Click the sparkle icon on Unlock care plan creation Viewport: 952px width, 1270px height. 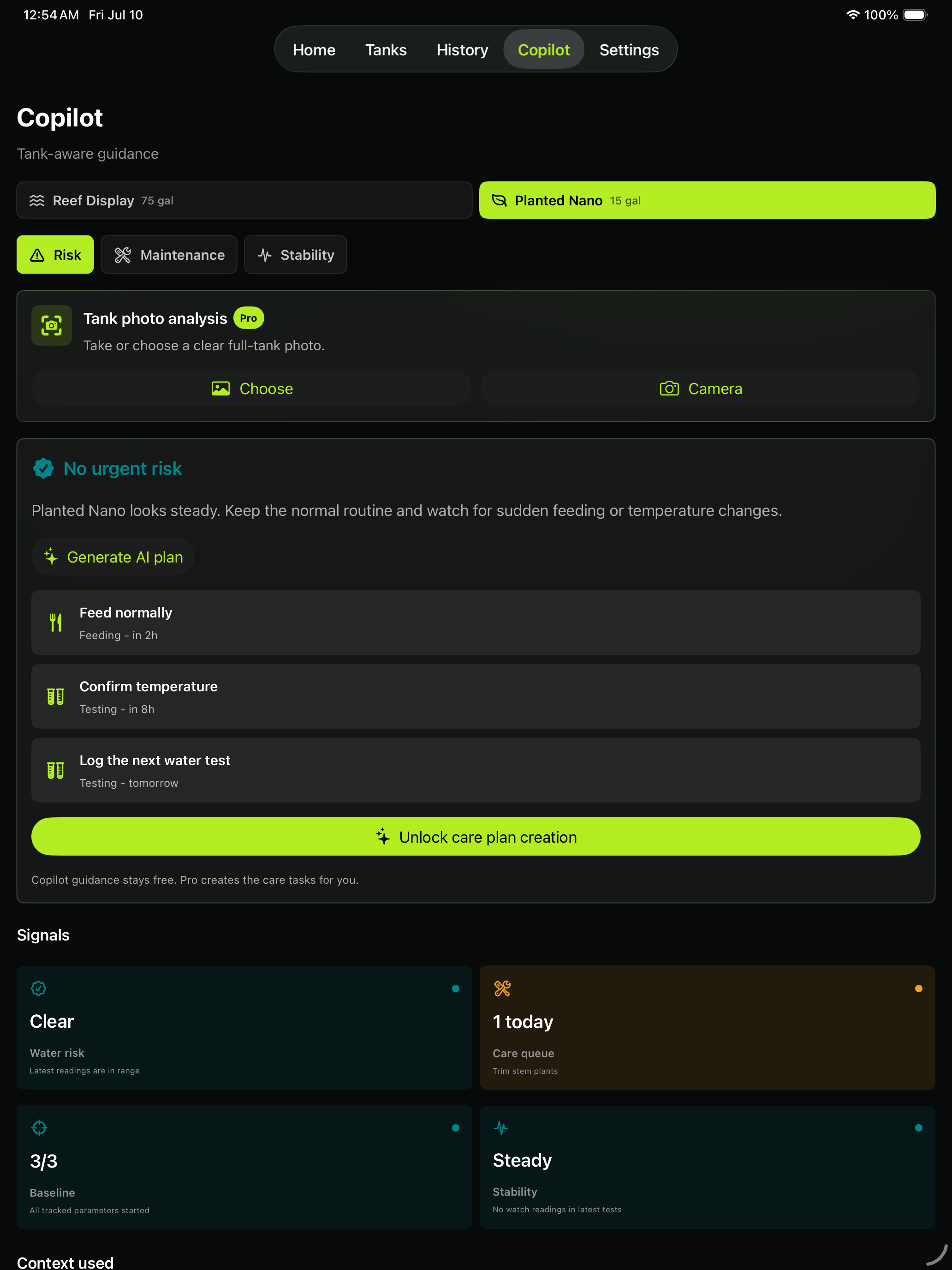[383, 837]
